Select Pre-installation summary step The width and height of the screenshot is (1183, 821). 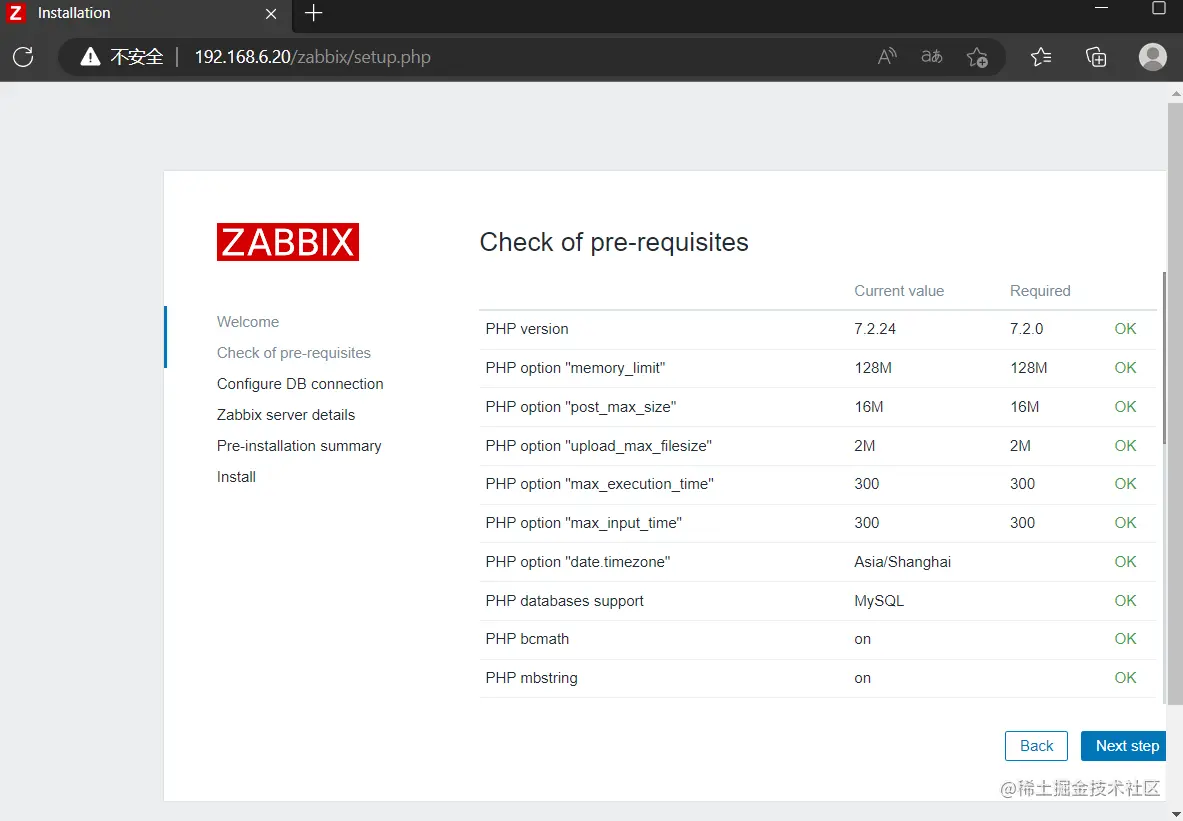coord(299,445)
